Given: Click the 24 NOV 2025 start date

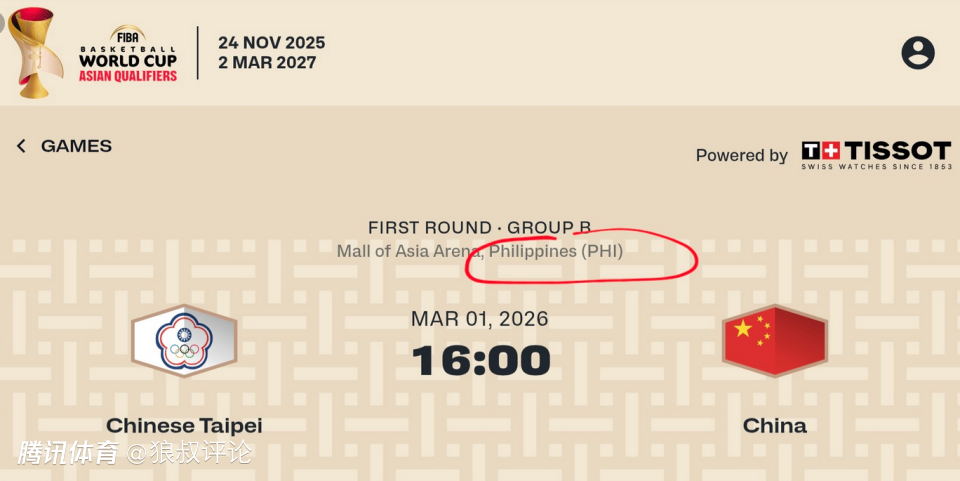Looking at the screenshot, I should pyautogui.click(x=271, y=43).
